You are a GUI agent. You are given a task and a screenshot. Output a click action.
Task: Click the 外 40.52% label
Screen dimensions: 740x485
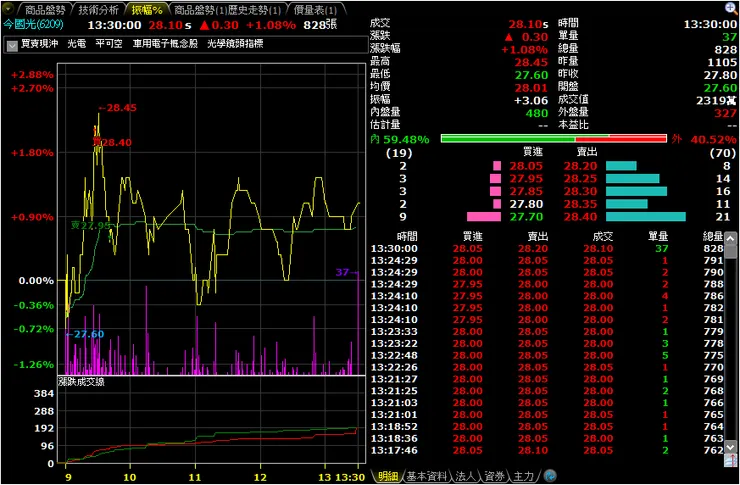tap(704, 140)
